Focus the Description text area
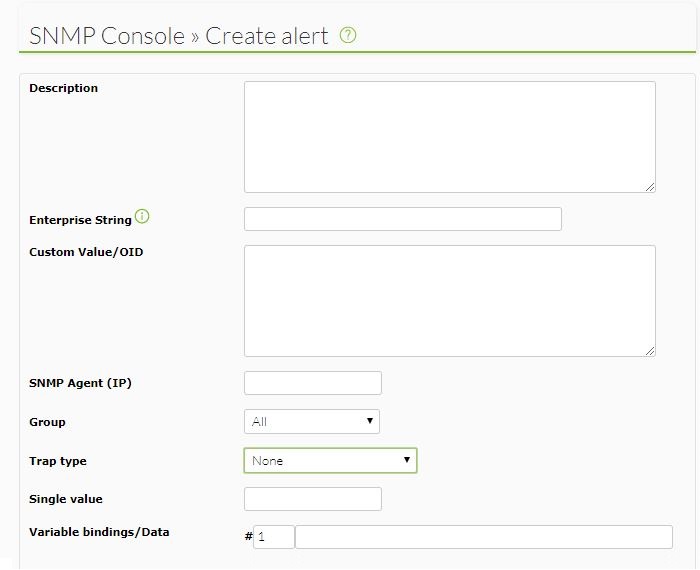 450,137
